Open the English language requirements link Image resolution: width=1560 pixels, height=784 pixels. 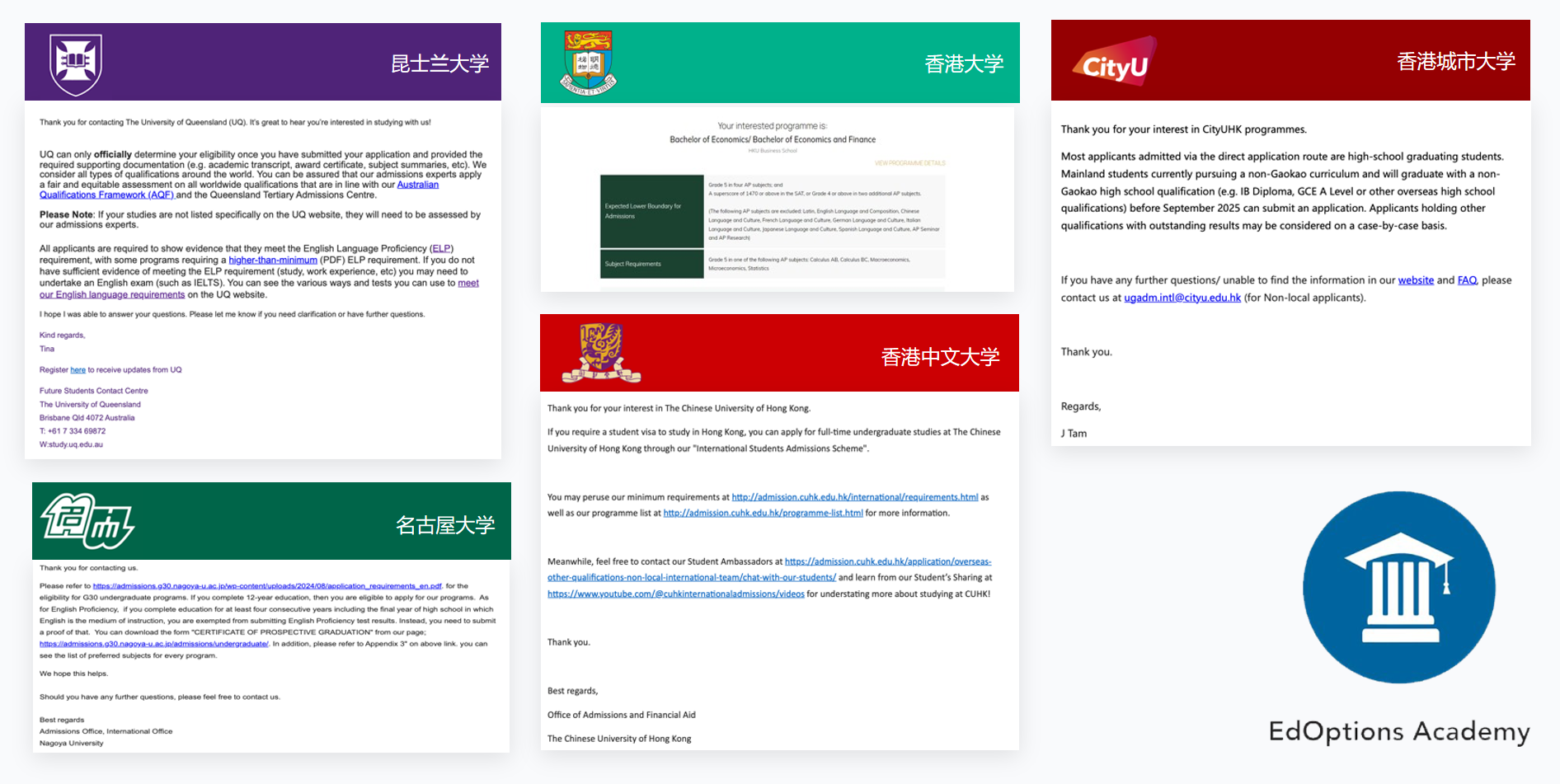259,289
